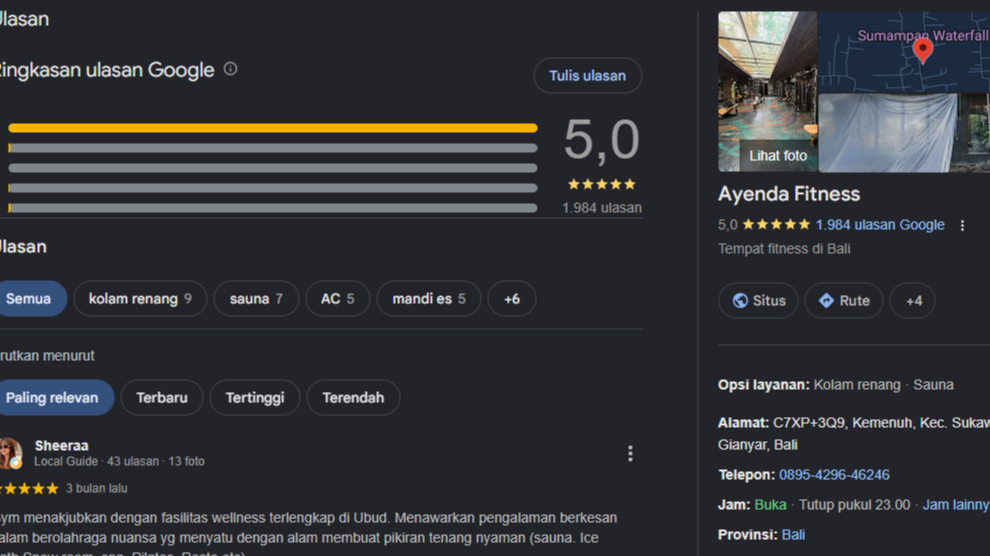Click the Tulis ulasan button
This screenshot has height=556, width=990.
(587, 76)
